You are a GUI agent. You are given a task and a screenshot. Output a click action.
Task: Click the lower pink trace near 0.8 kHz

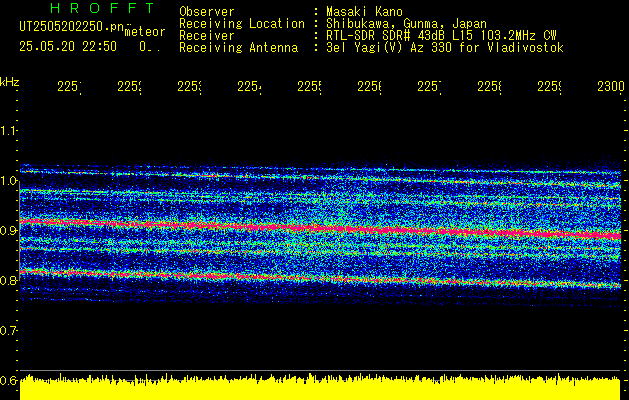pyautogui.click(x=320, y=278)
